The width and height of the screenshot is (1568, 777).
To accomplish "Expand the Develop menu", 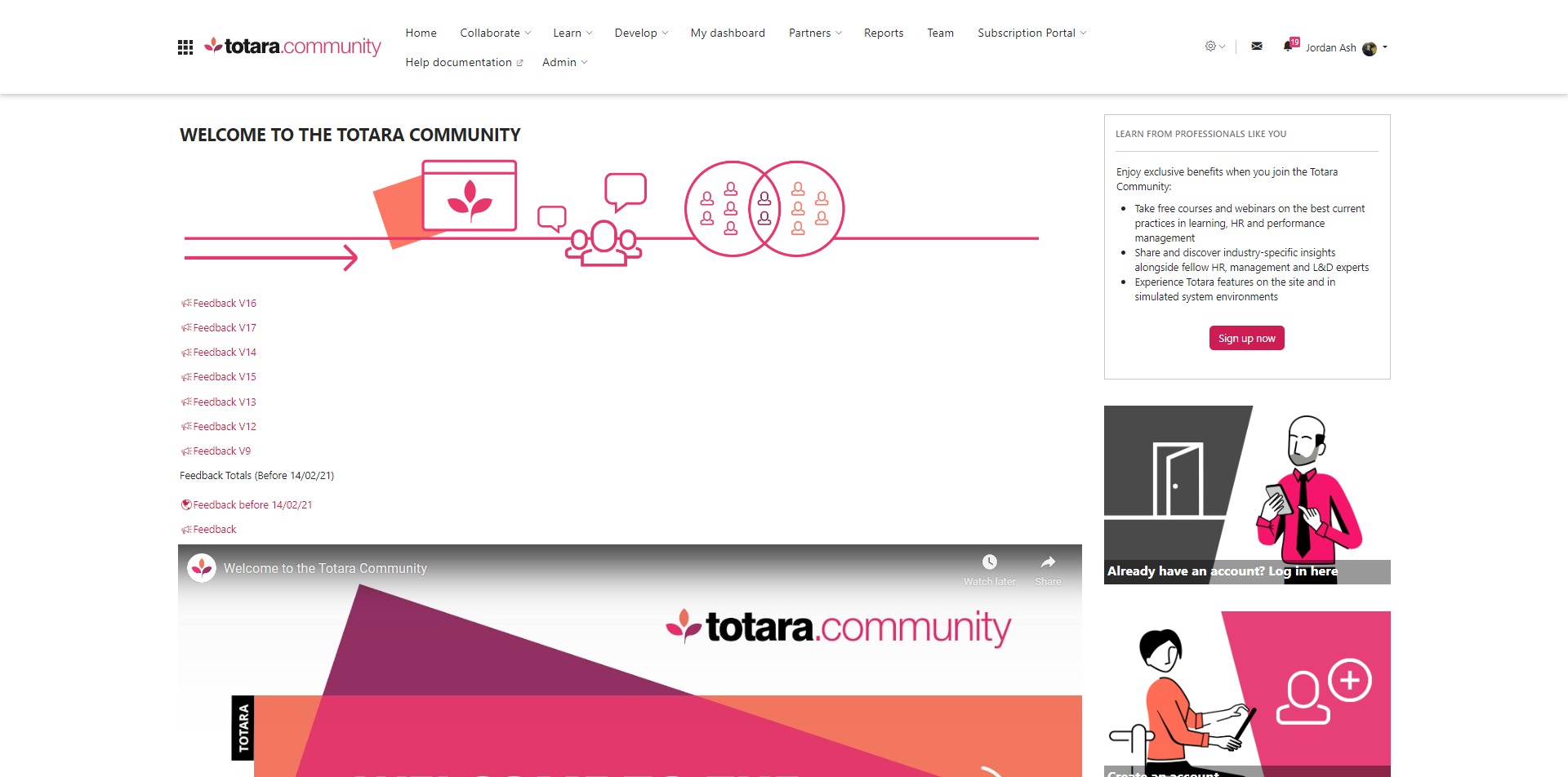I will (x=641, y=33).
